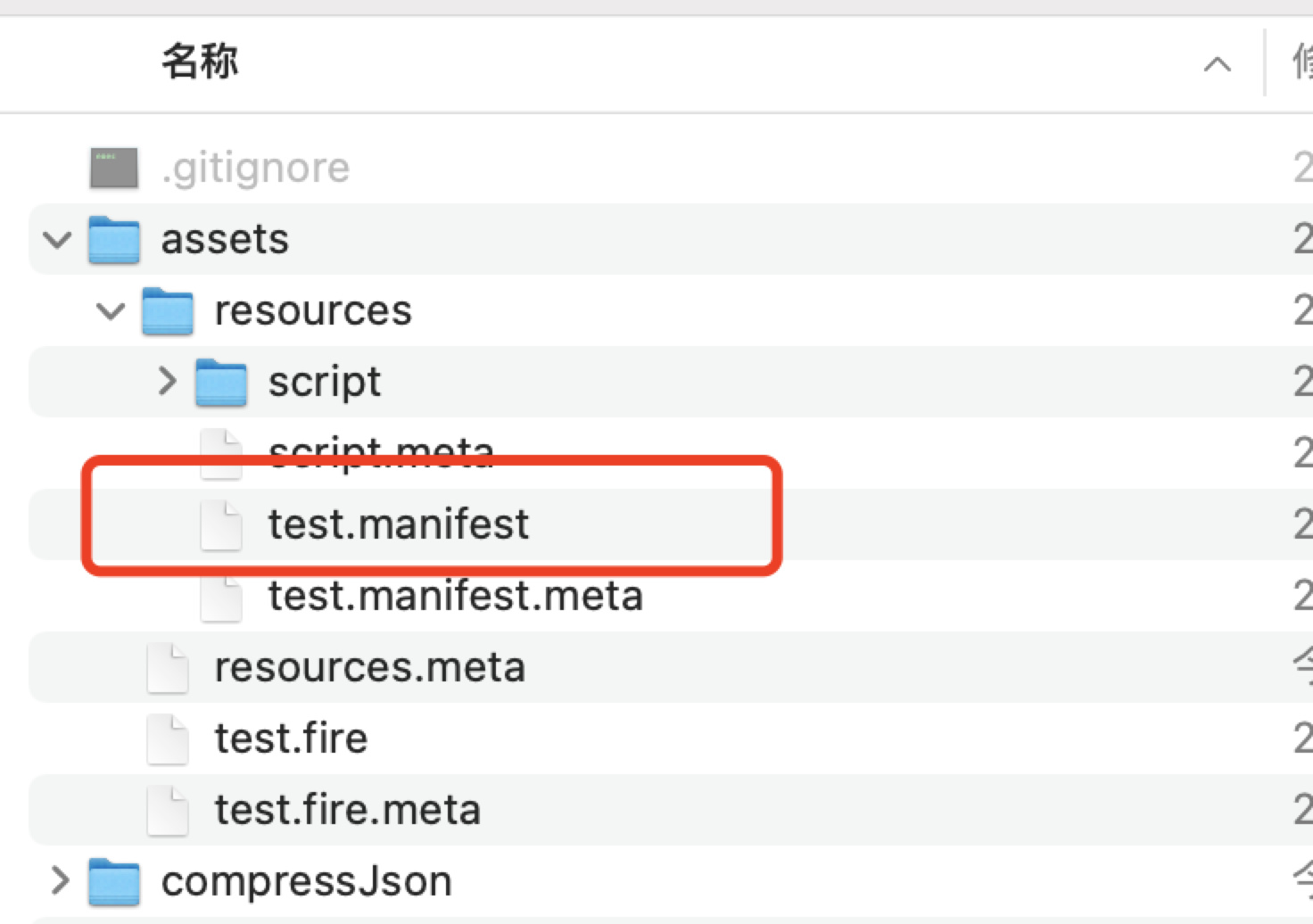This screenshot has height=924, width=1313.
Task: Sort by the 名称 column header
Action: pos(200,62)
